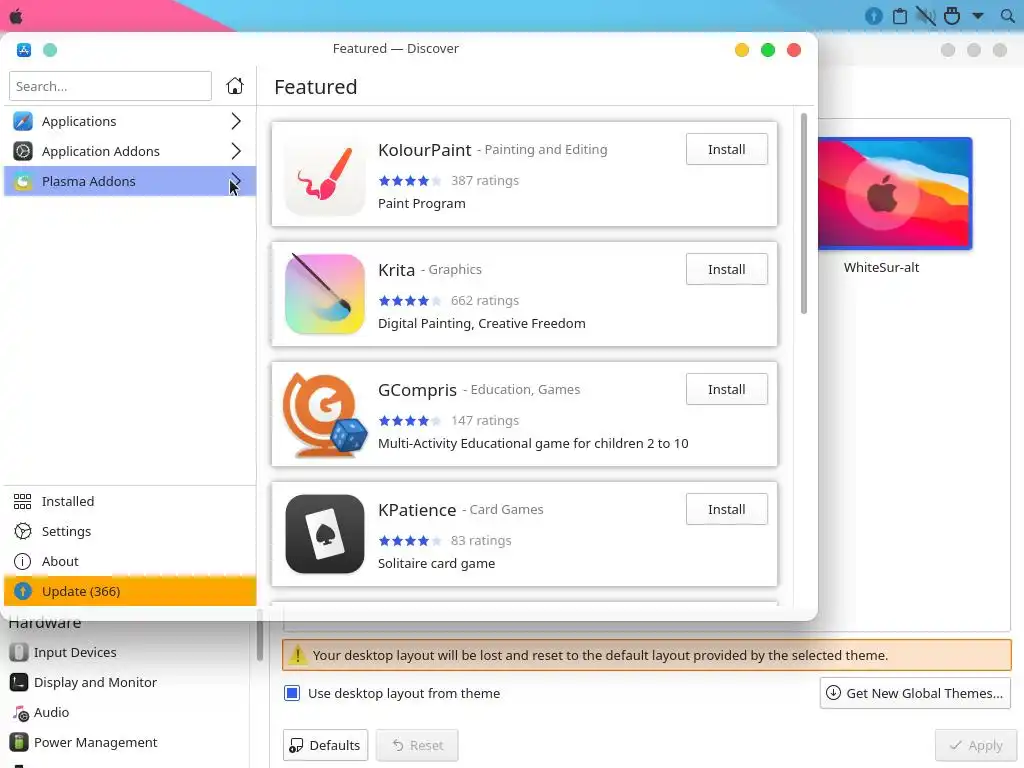1024x768 pixels.
Task: Click "Solitaire card game" text
Action: click(x=436, y=563)
